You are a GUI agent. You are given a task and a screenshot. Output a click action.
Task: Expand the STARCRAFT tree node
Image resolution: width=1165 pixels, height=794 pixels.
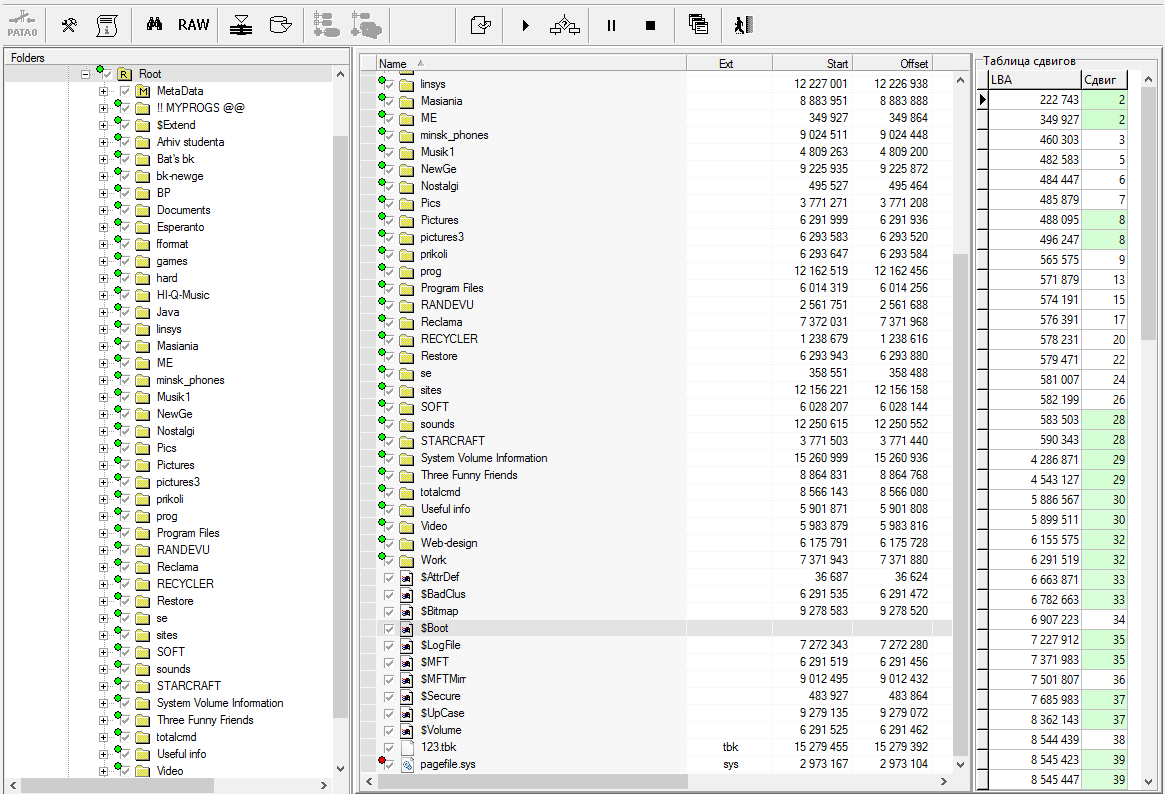[103, 686]
